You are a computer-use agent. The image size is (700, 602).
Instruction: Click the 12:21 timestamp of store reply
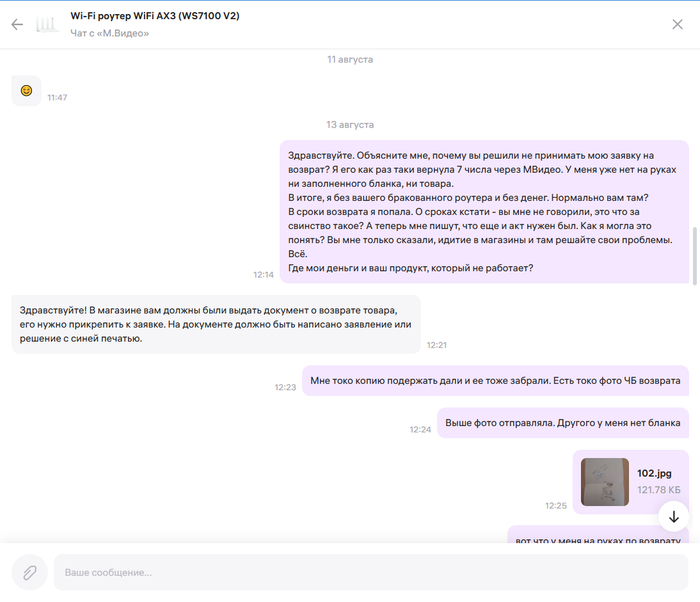pos(436,345)
